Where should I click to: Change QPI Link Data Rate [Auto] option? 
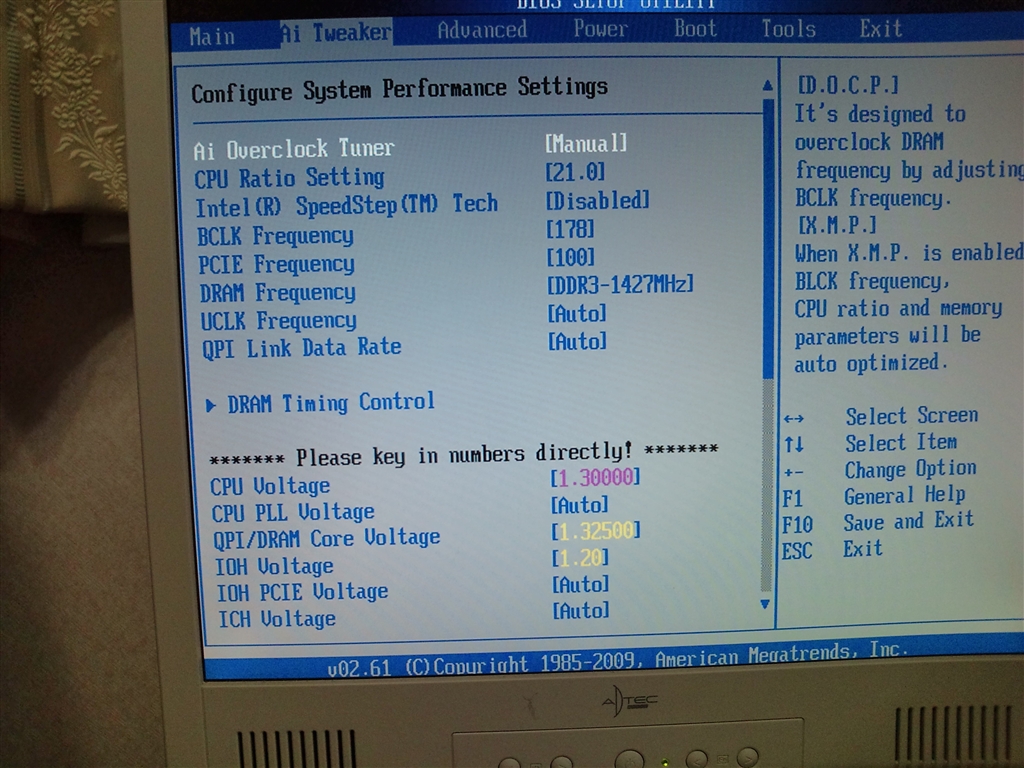pos(577,341)
